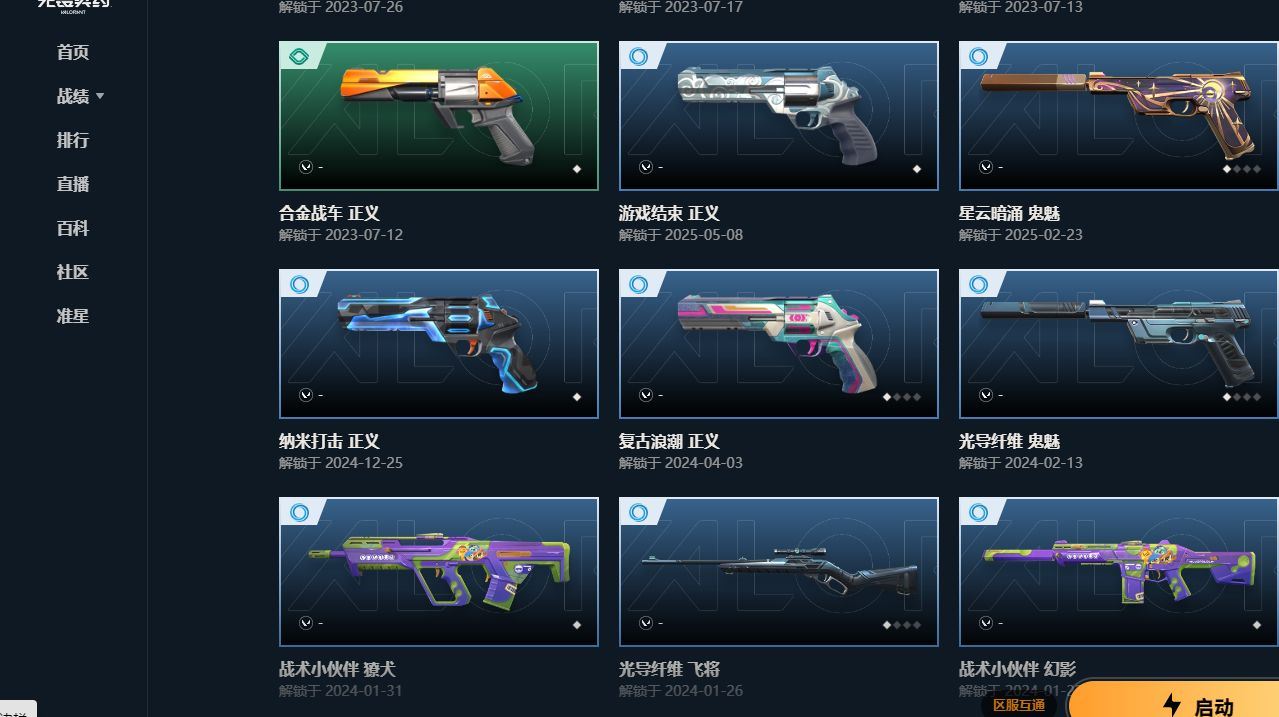Open the 战术小伙伴 幻影 rifle skin thumbnail
Viewport: 1279px width, 717px height.
click(1119, 572)
